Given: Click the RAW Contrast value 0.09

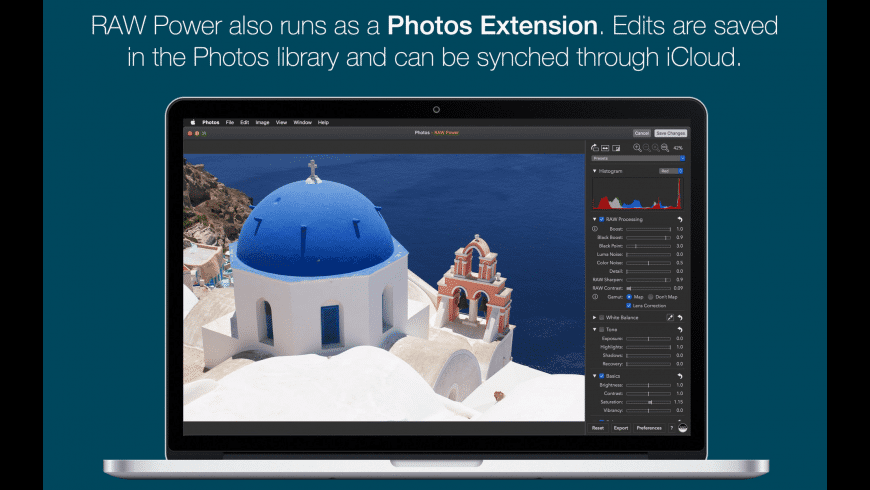Looking at the screenshot, I should point(679,289).
